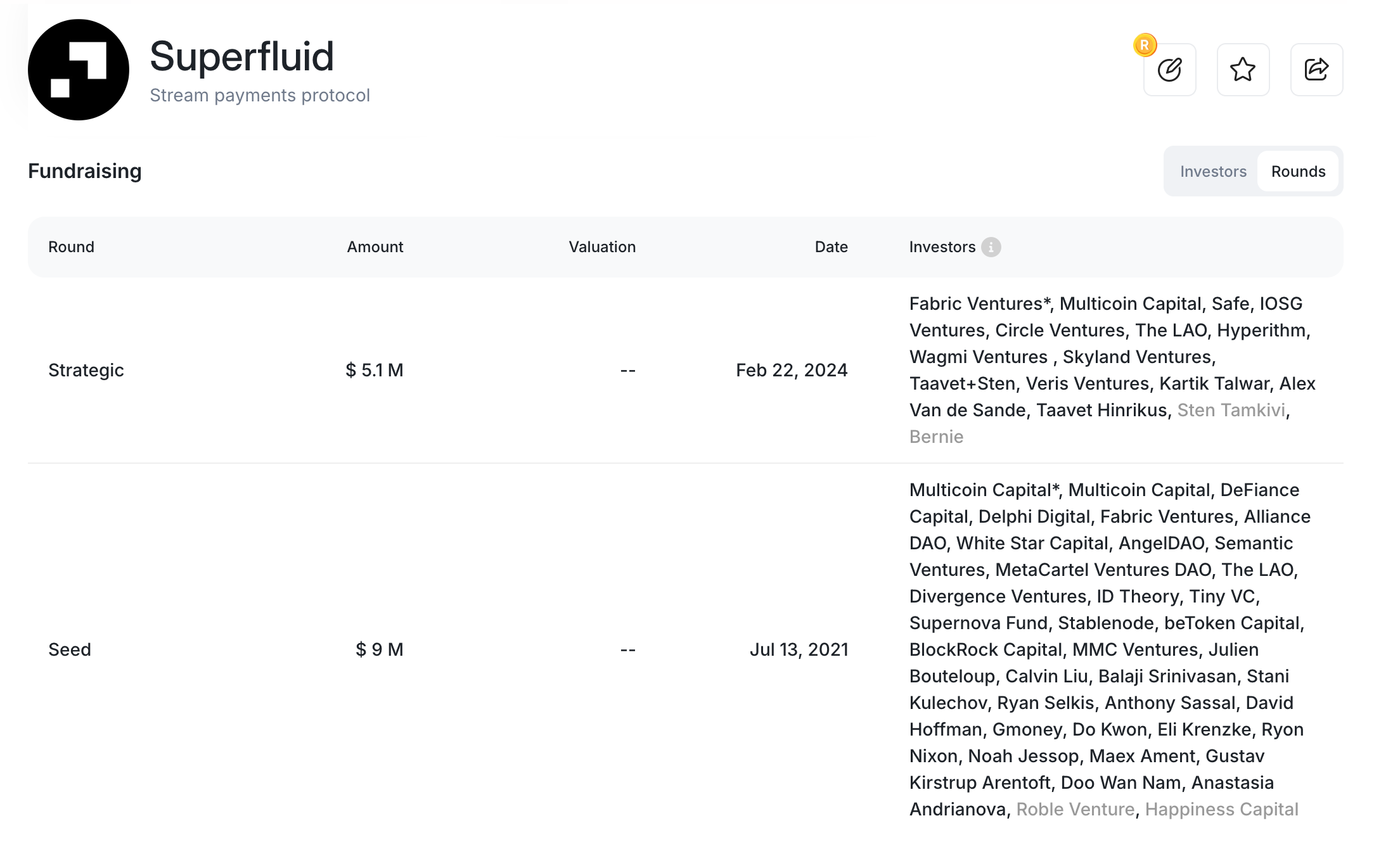Click the share arrow icon

tap(1316, 70)
